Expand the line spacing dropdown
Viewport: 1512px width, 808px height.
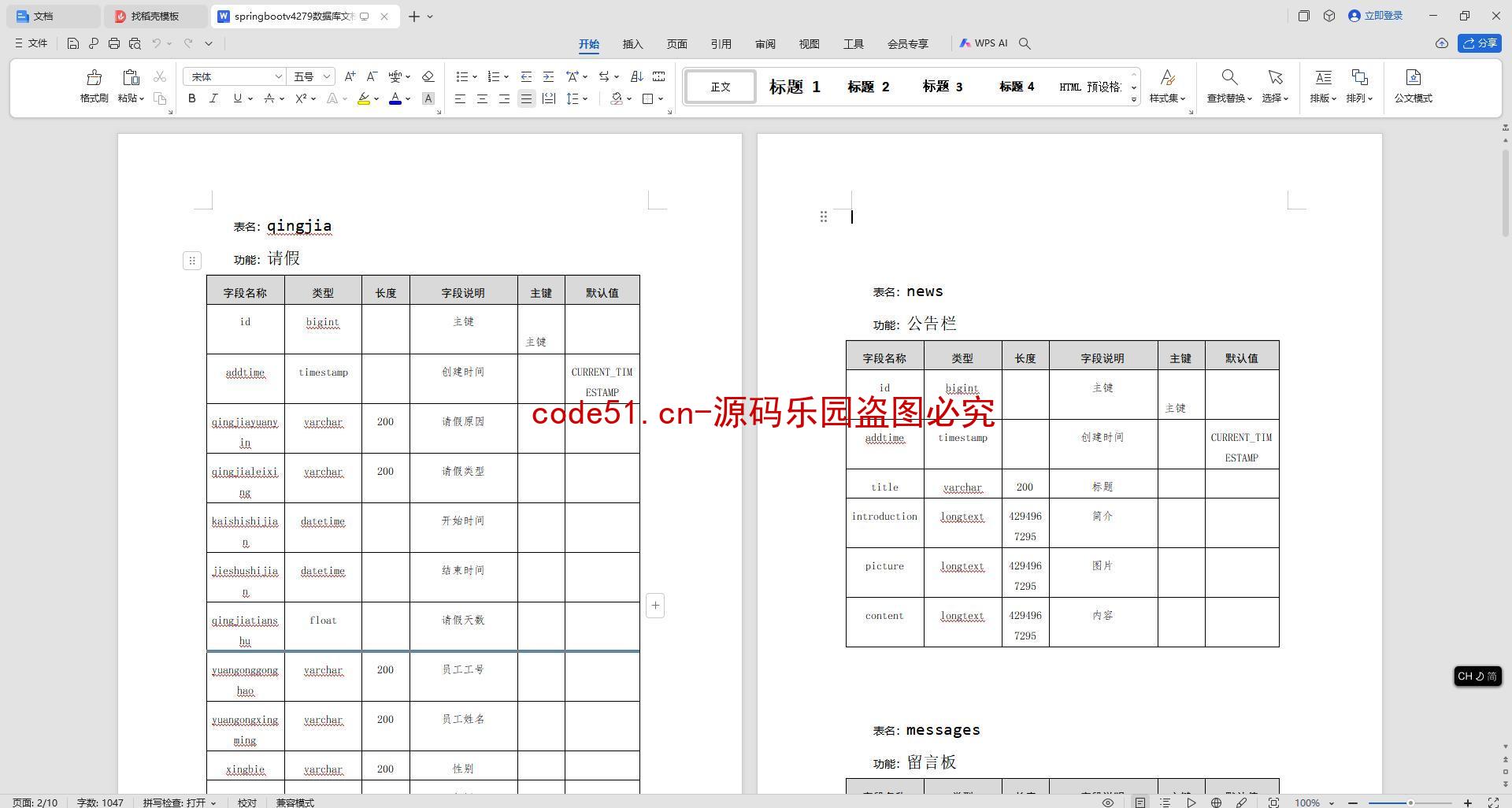584,99
